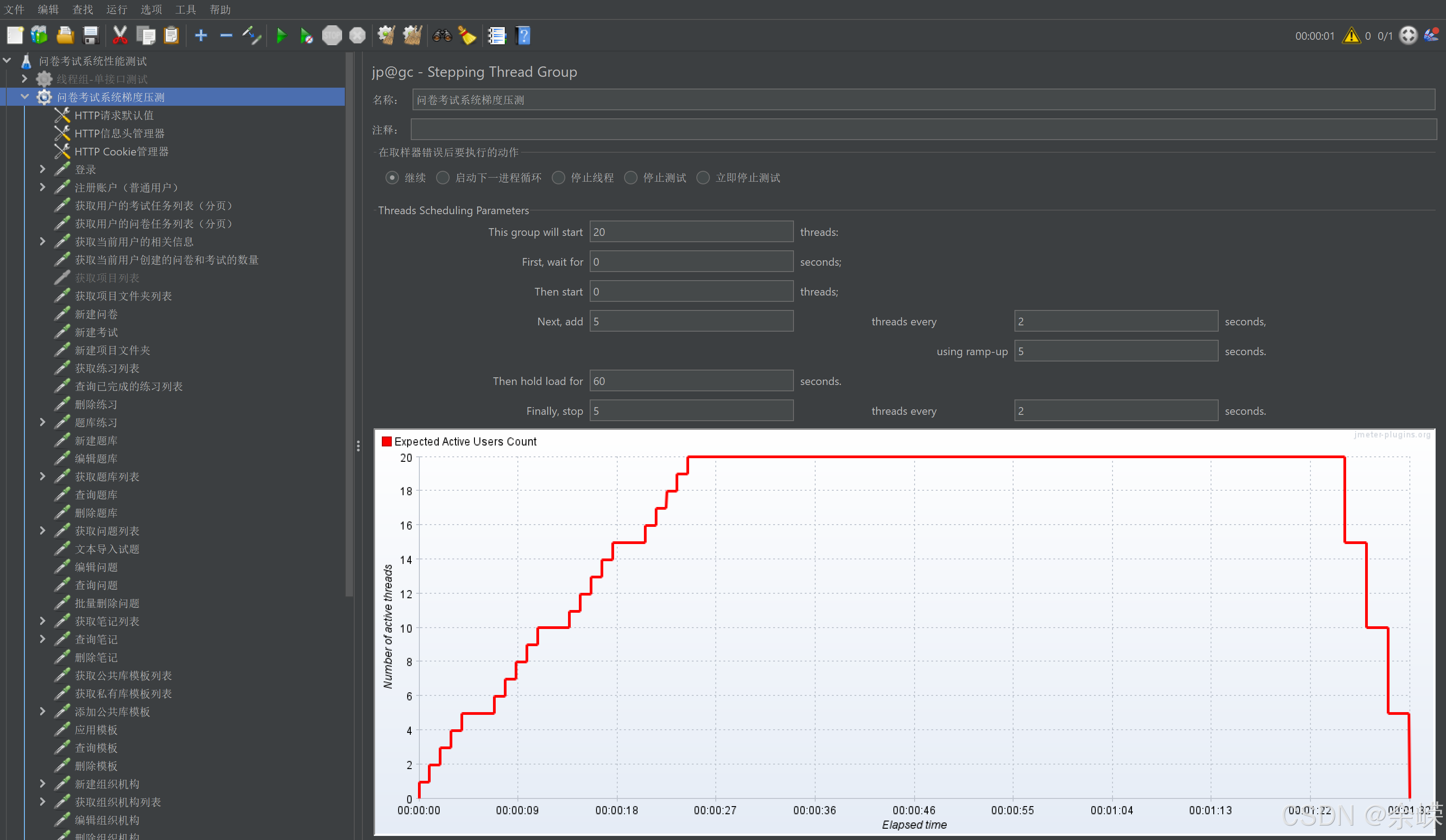This screenshot has height=840, width=1446.
Task: Select the 停止测试 radio button
Action: [x=631, y=178]
